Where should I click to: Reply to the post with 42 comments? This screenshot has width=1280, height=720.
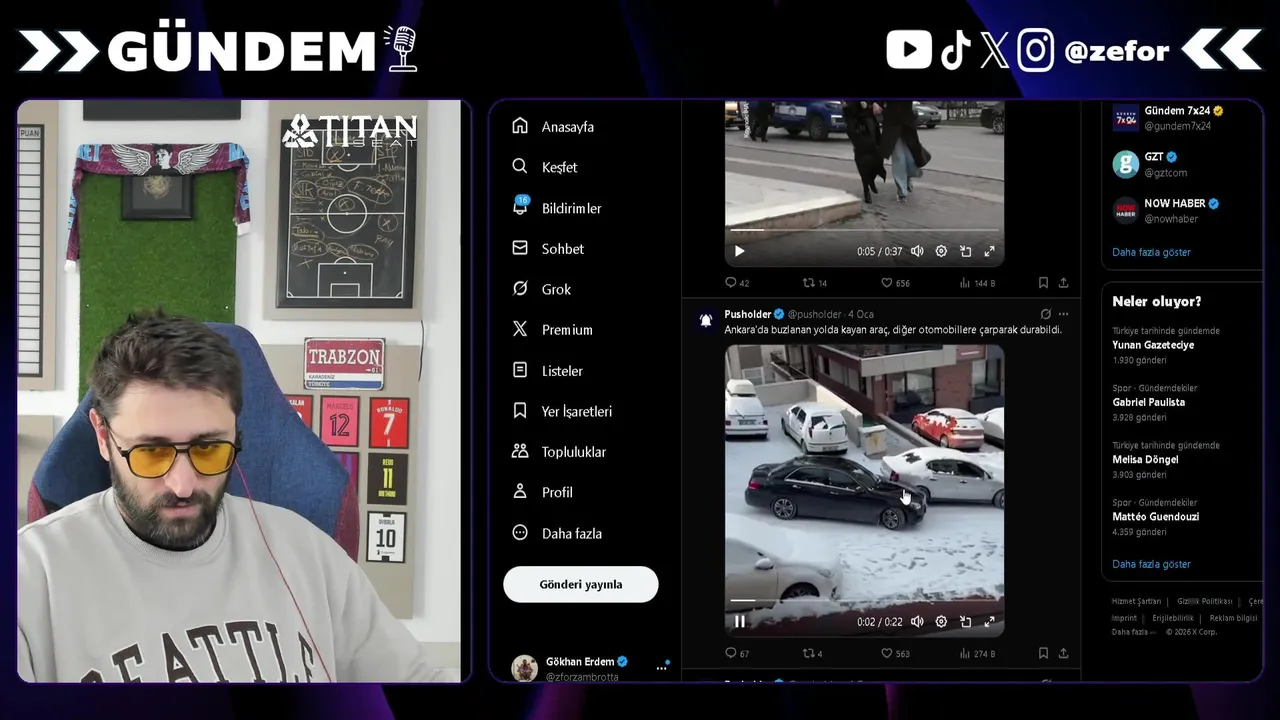coord(737,283)
